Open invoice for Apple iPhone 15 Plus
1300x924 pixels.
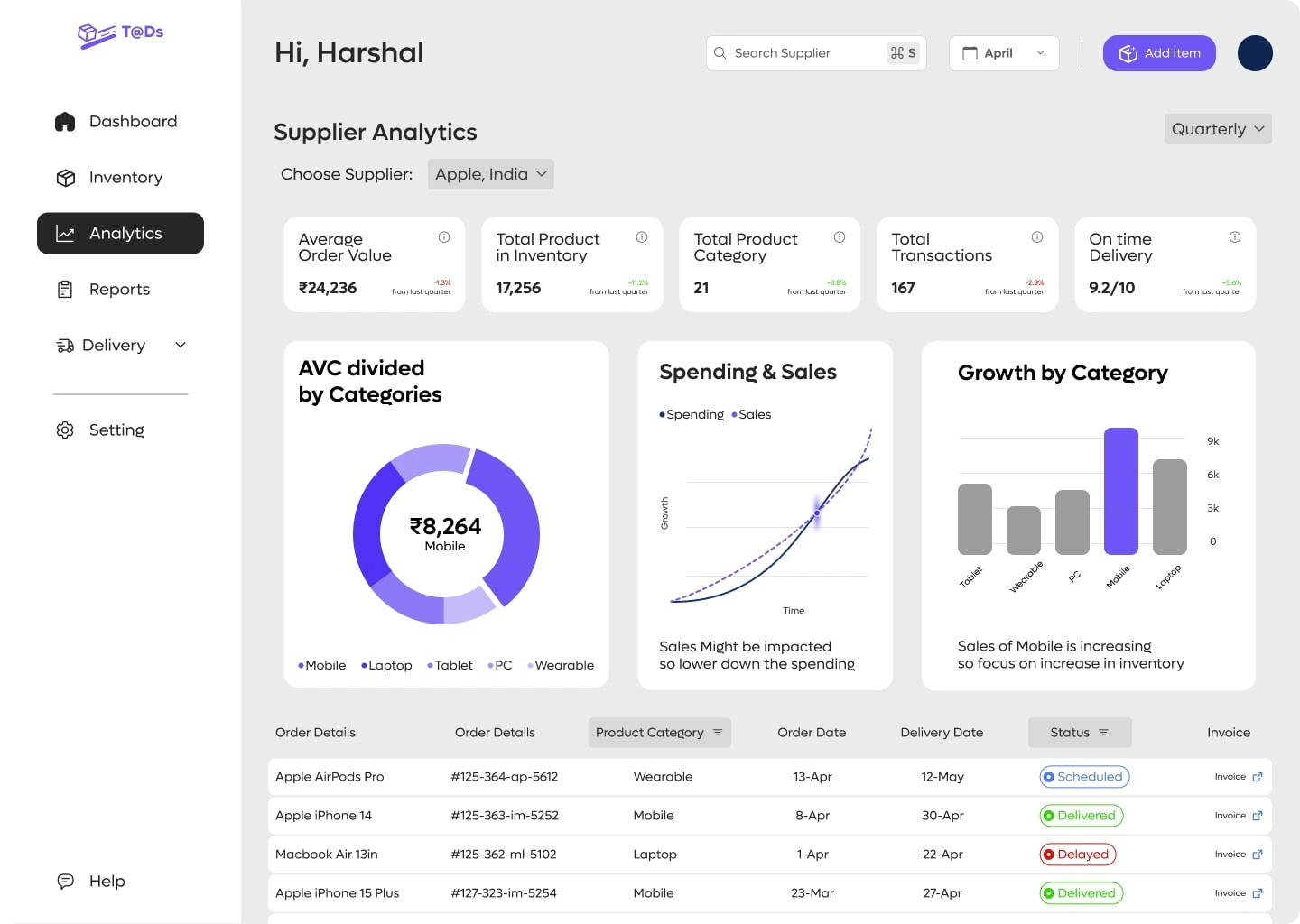pos(1239,893)
